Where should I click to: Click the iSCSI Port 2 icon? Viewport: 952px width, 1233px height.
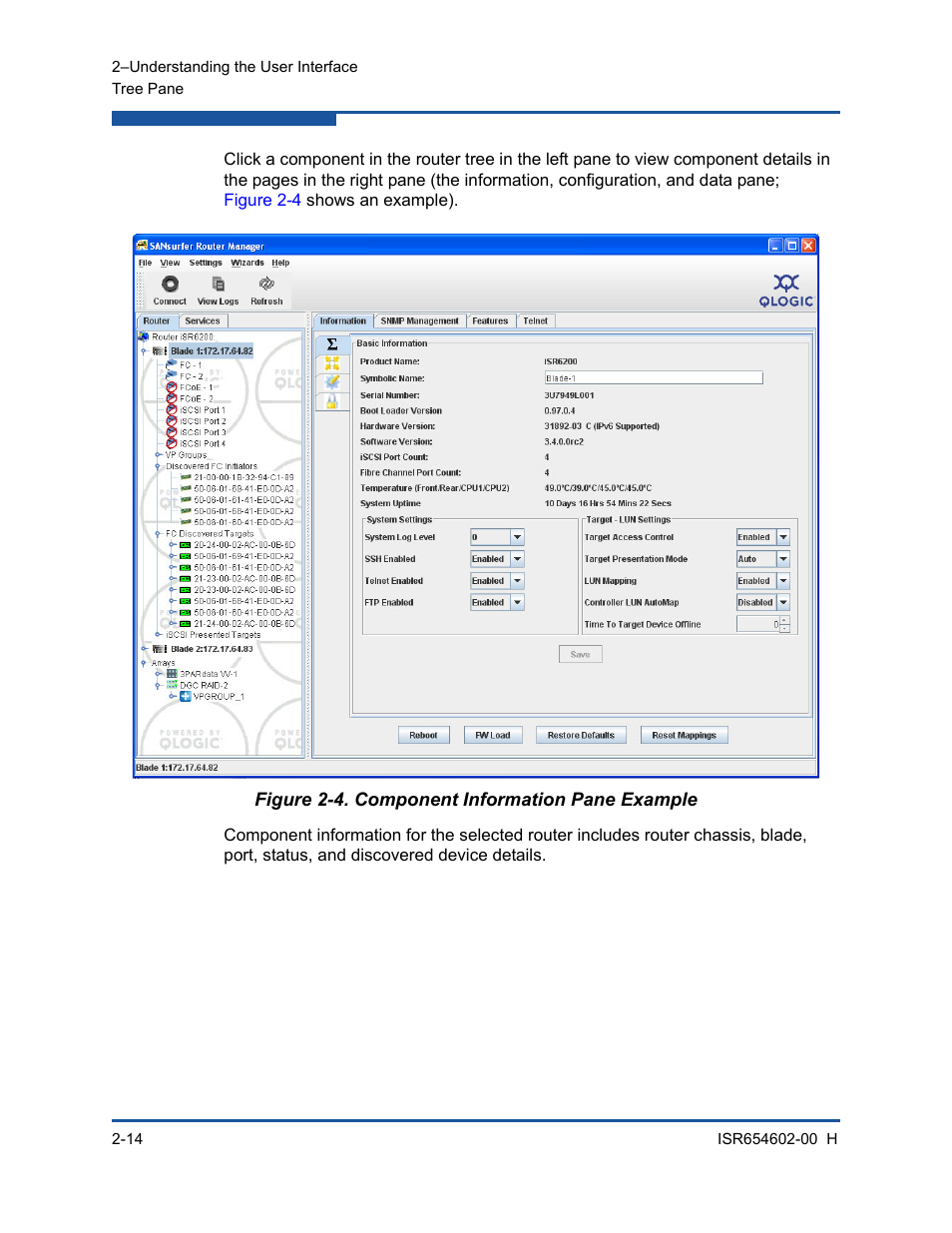172,420
